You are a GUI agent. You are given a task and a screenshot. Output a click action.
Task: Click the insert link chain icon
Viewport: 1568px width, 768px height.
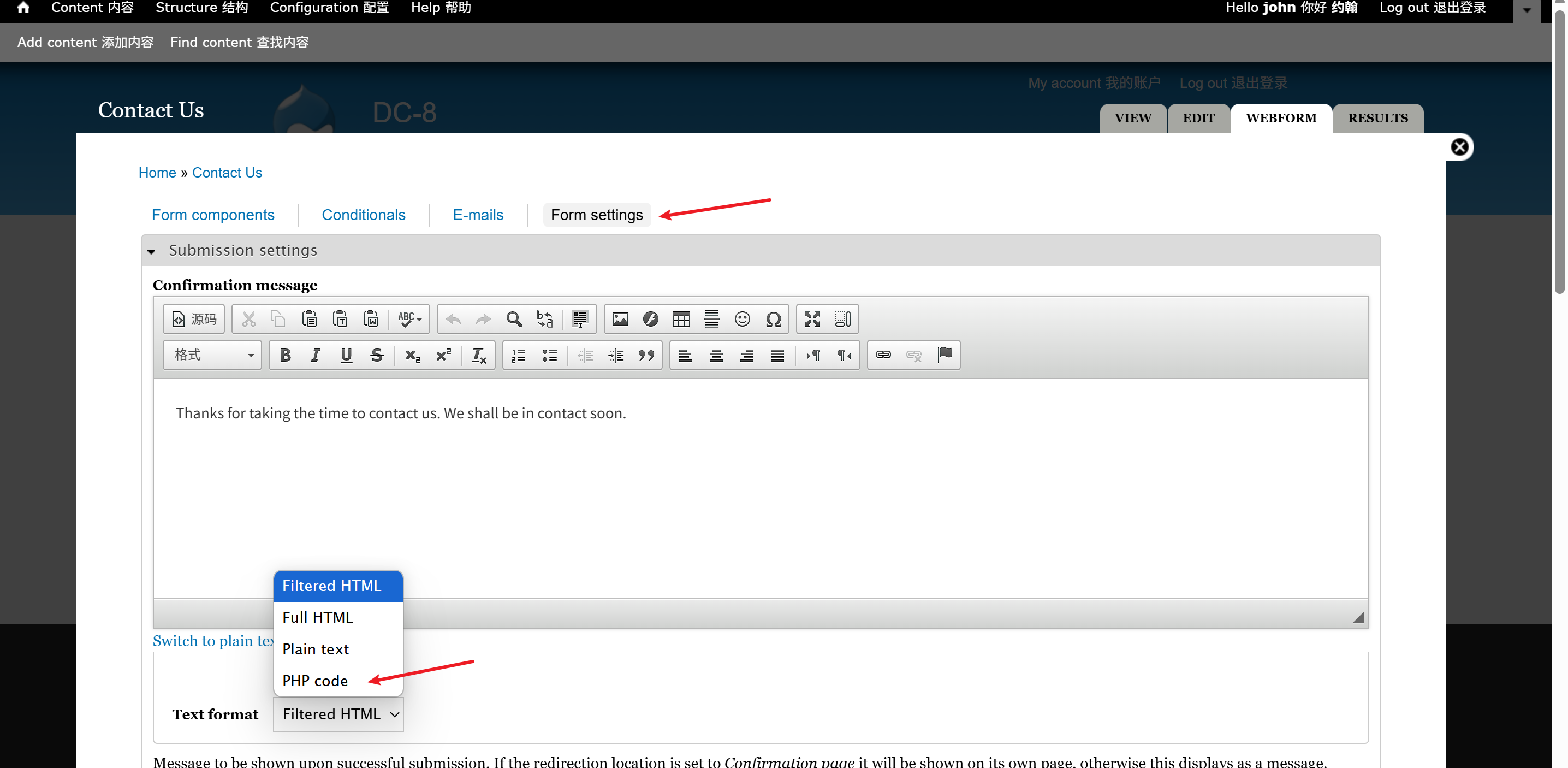coord(883,355)
